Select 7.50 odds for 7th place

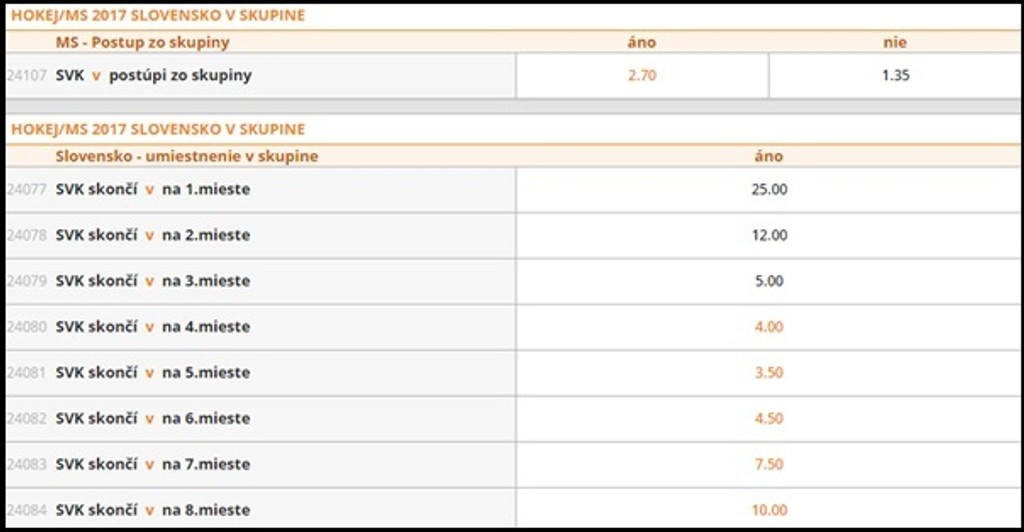click(x=768, y=465)
